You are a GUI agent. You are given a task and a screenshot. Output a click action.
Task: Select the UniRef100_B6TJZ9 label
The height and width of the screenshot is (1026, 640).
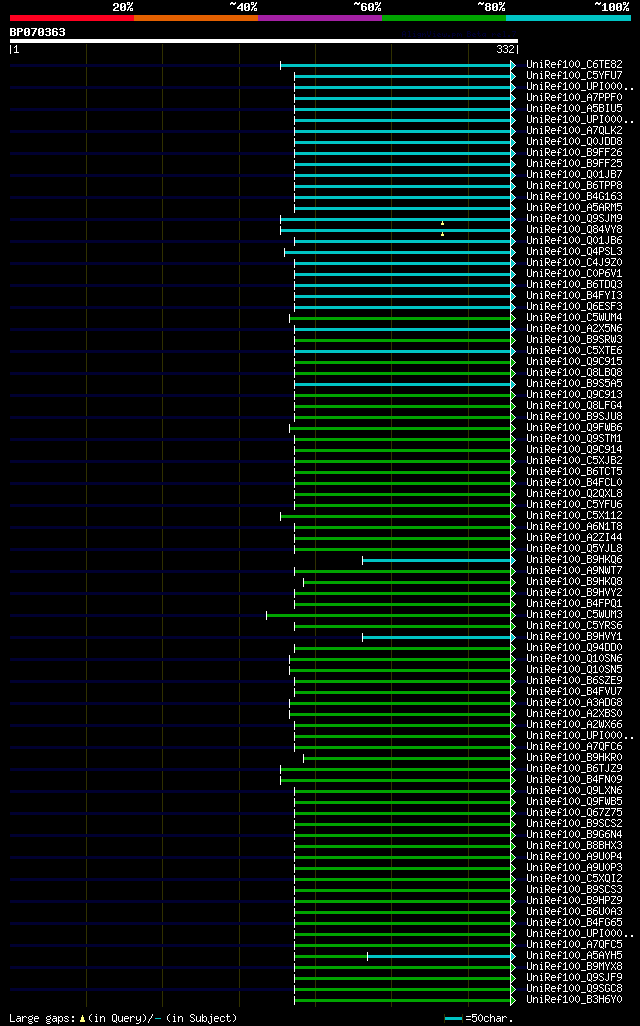click(x=575, y=769)
